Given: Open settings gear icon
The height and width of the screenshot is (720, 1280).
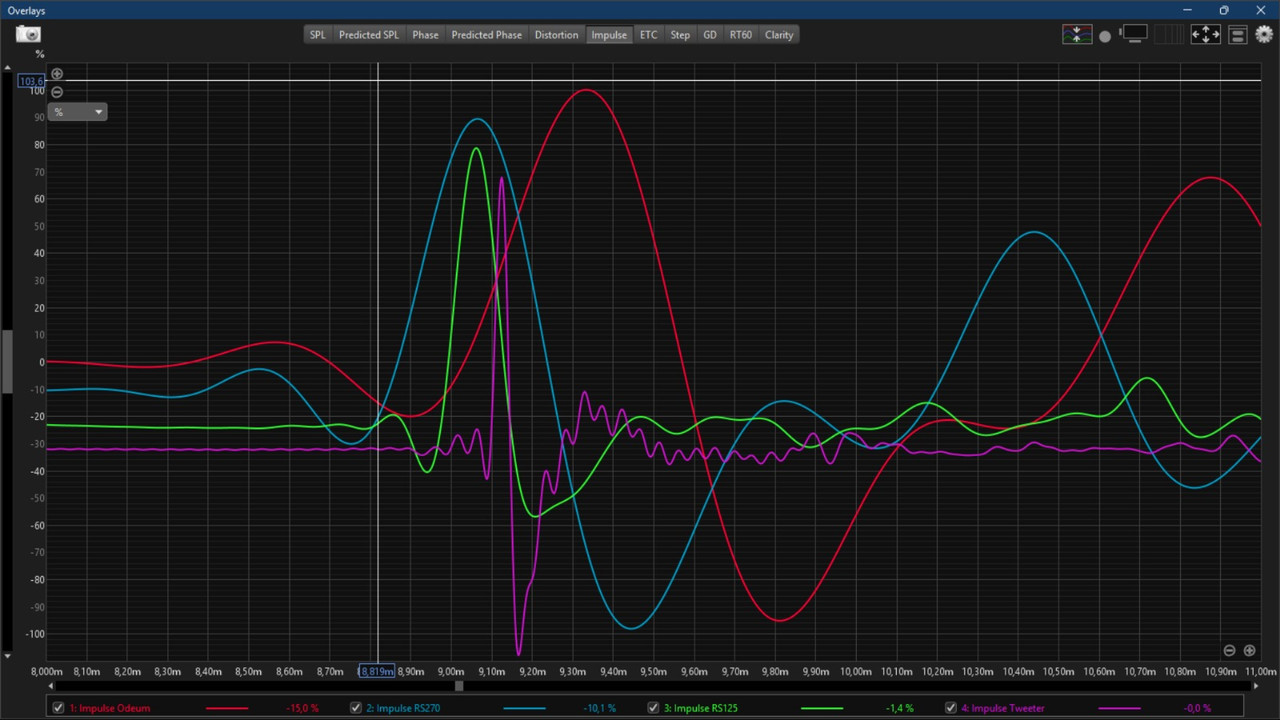Looking at the screenshot, I should (1264, 34).
